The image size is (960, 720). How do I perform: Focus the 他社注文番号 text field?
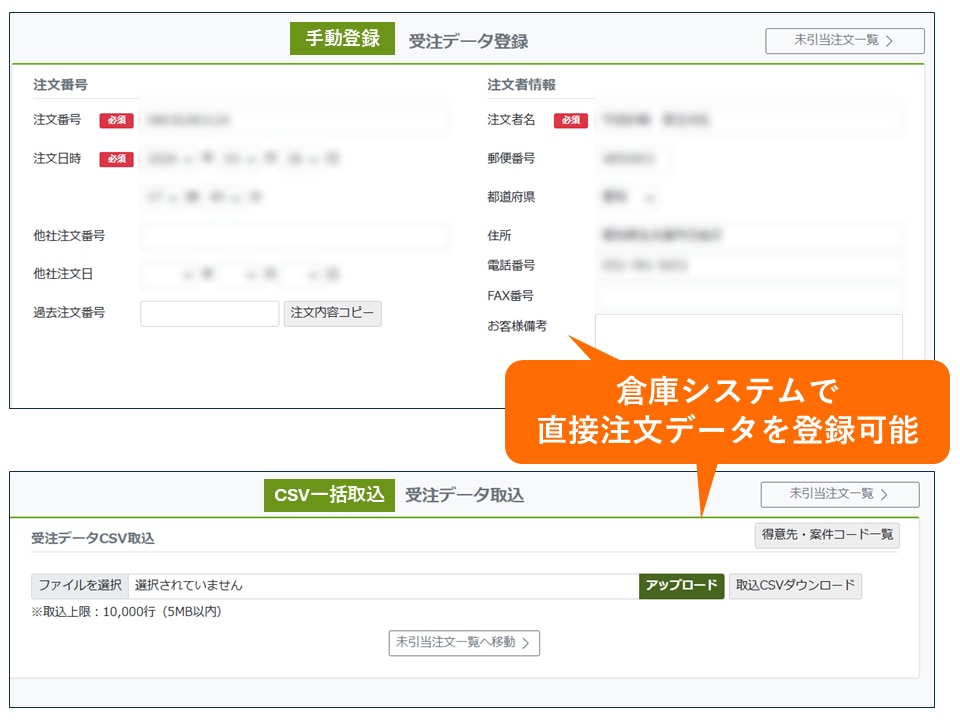tap(294, 237)
